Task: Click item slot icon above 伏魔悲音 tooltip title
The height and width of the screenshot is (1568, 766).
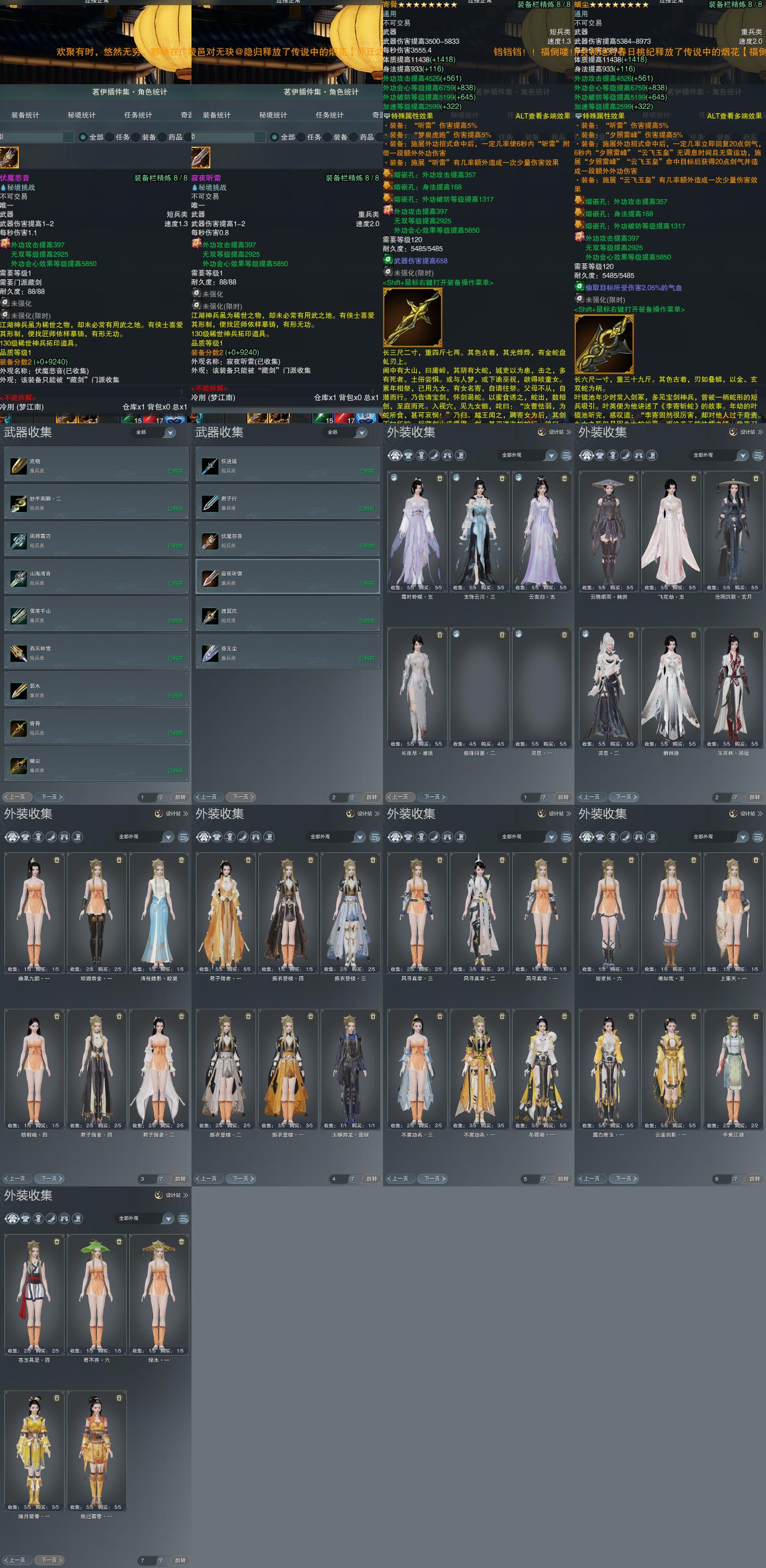Action: (9, 158)
